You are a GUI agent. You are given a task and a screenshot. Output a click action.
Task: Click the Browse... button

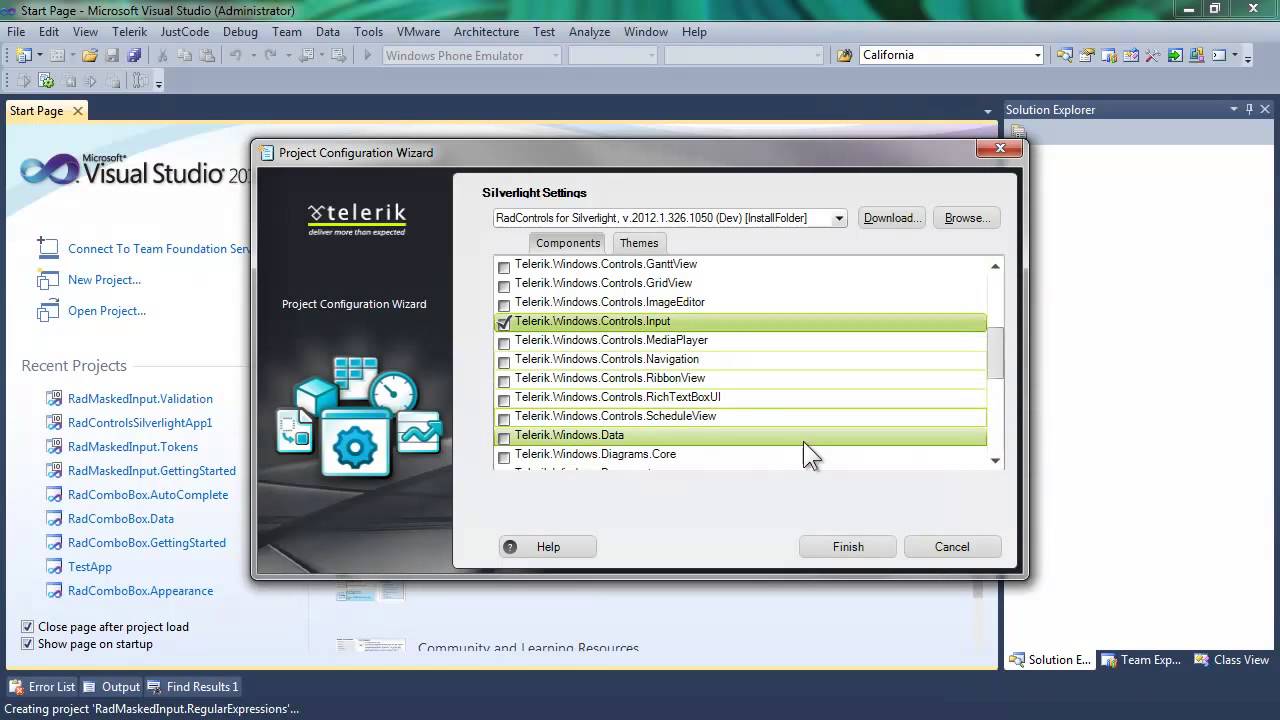pos(967,218)
